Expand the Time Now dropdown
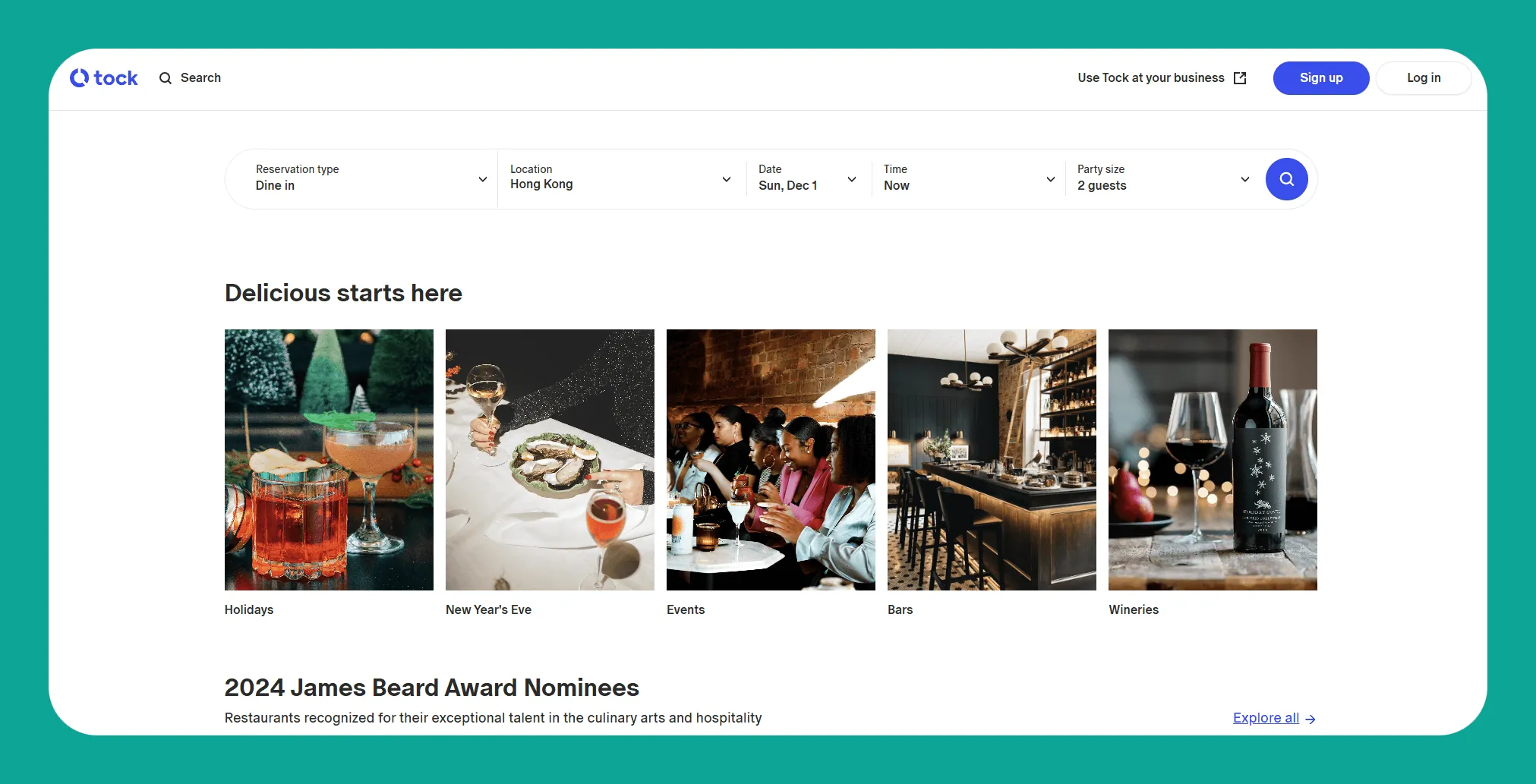The width and height of the screenshot is (1536, 784). click(969, 179)
